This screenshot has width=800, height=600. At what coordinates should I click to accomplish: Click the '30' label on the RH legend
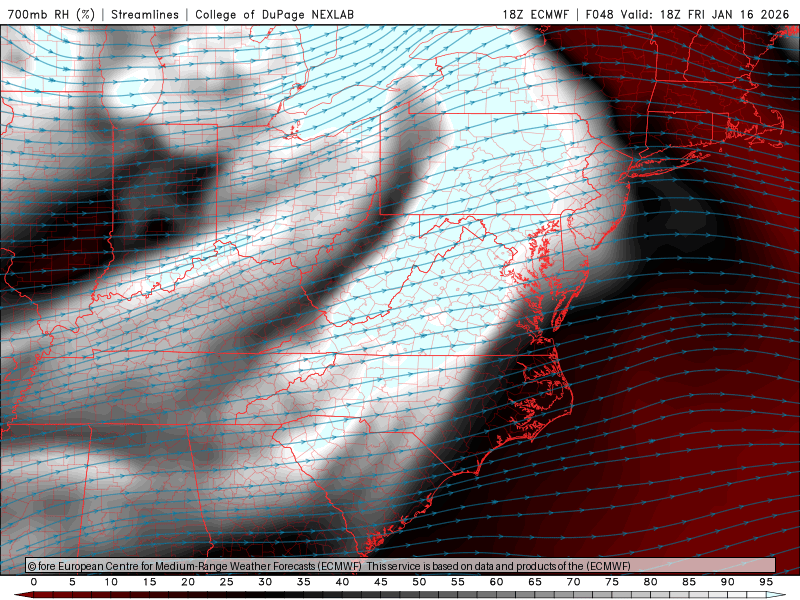click(x=265, y=582)
